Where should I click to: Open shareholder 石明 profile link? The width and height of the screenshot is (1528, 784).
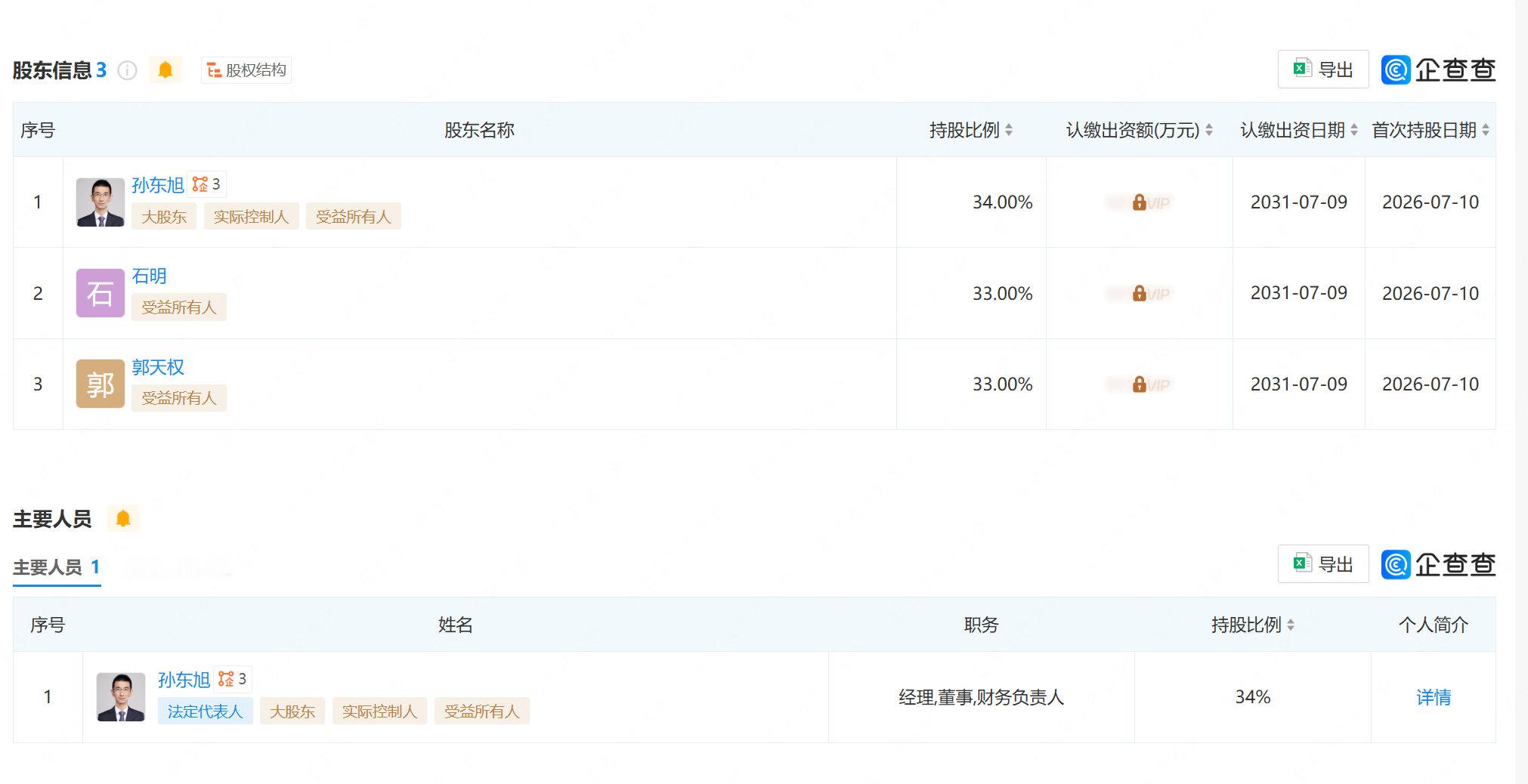click(149, 276)
